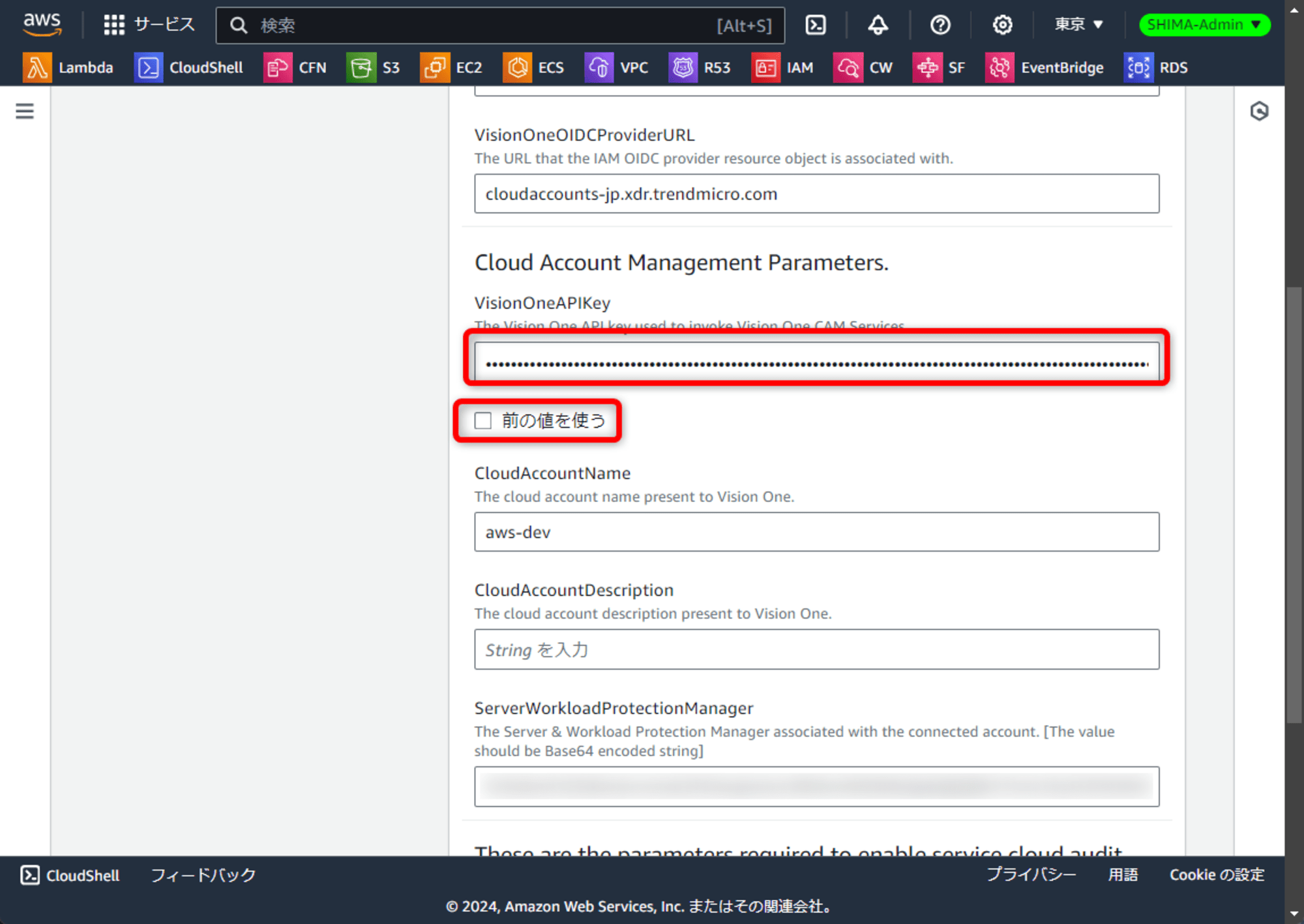Open the フィードバック link

coord(203,875)
